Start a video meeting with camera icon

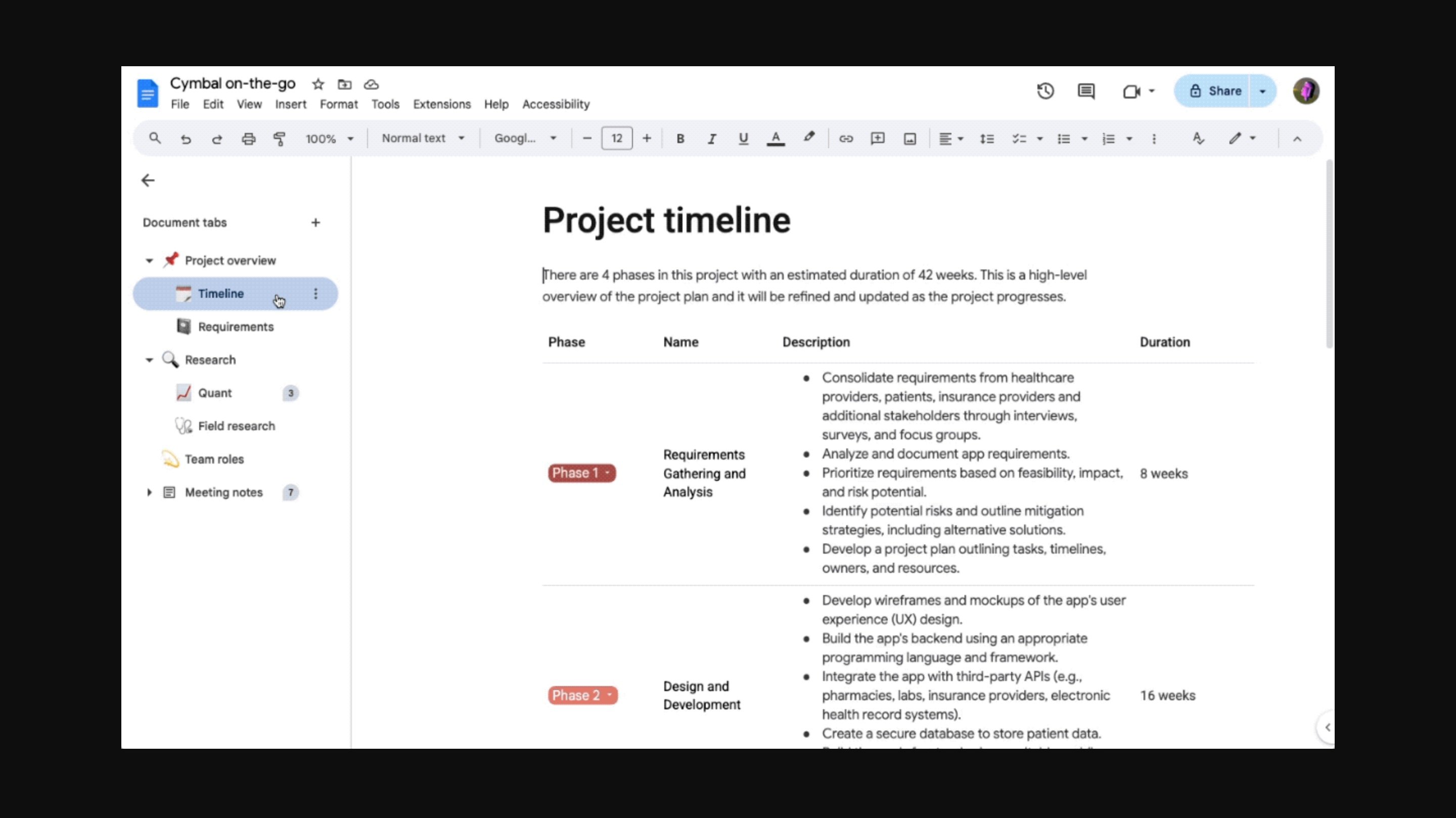1131,91
